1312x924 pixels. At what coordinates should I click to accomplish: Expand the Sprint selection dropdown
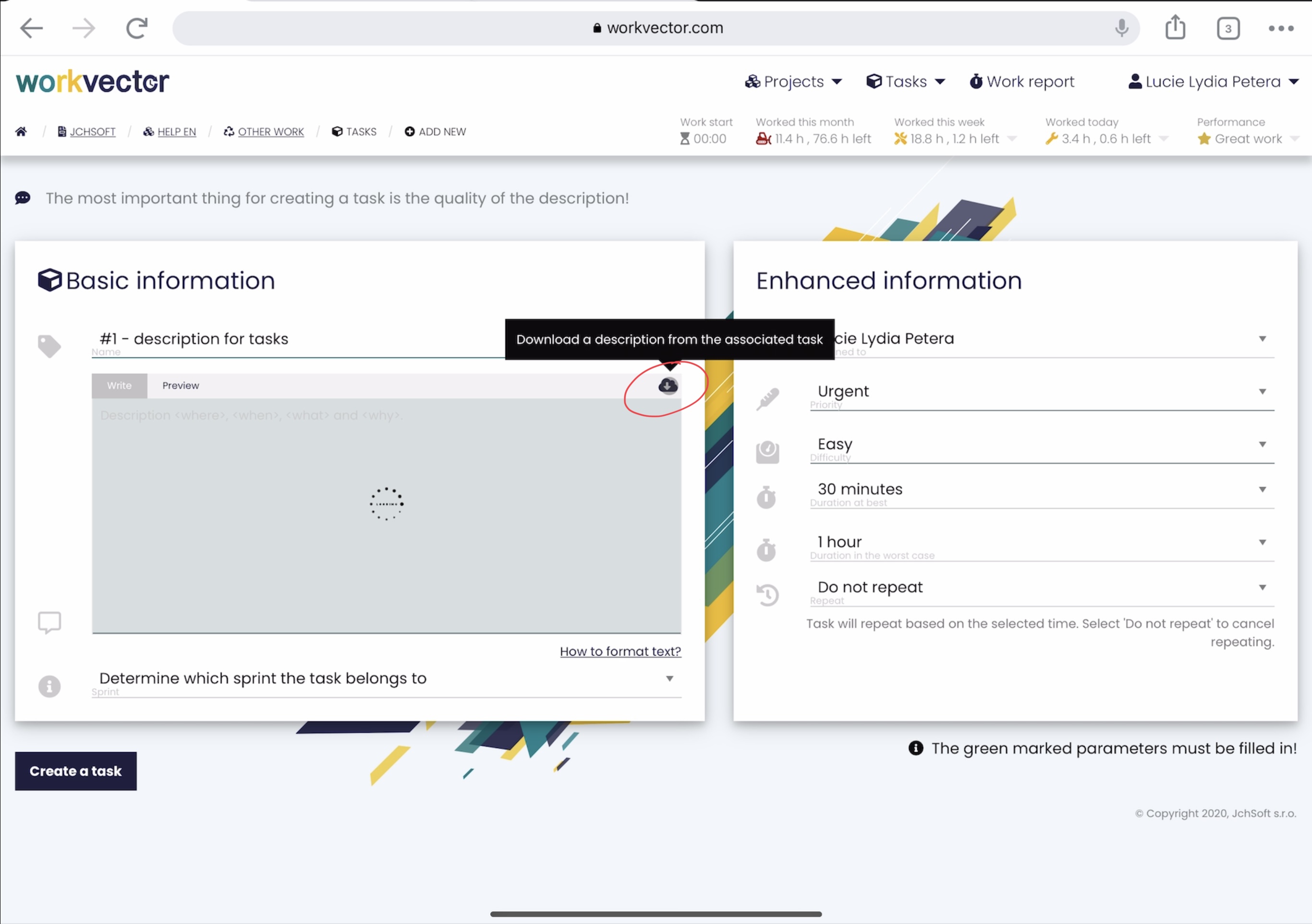click(x=386, y=678)
